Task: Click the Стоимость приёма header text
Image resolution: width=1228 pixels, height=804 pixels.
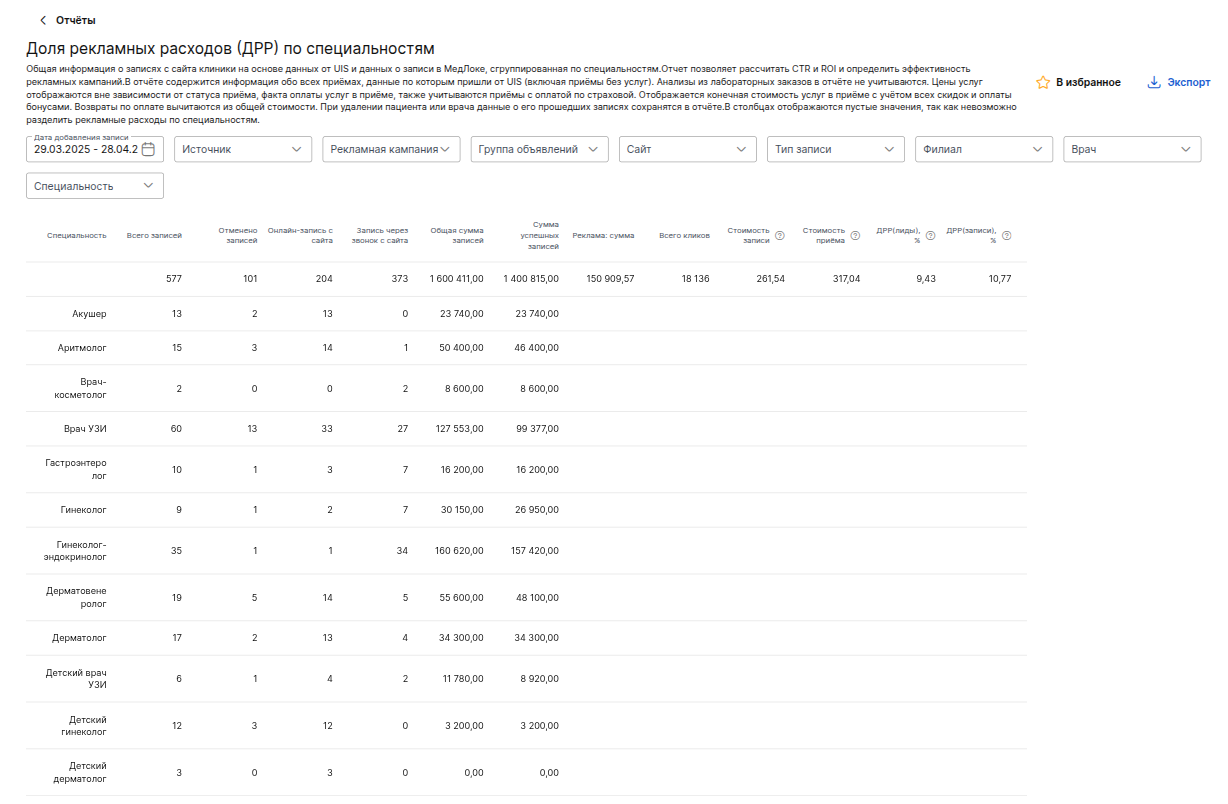Action: (824, 236)
